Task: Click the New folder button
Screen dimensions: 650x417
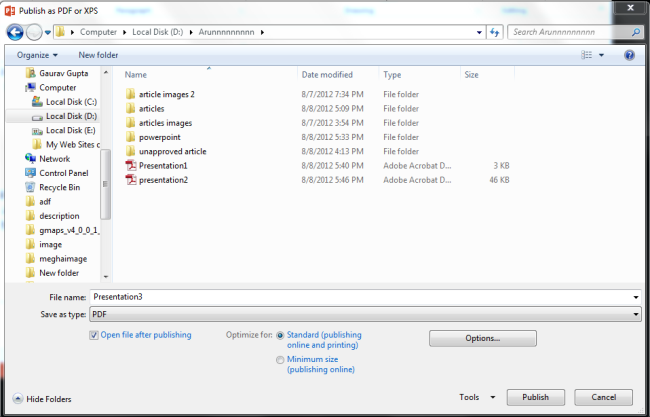Action: 98,55
